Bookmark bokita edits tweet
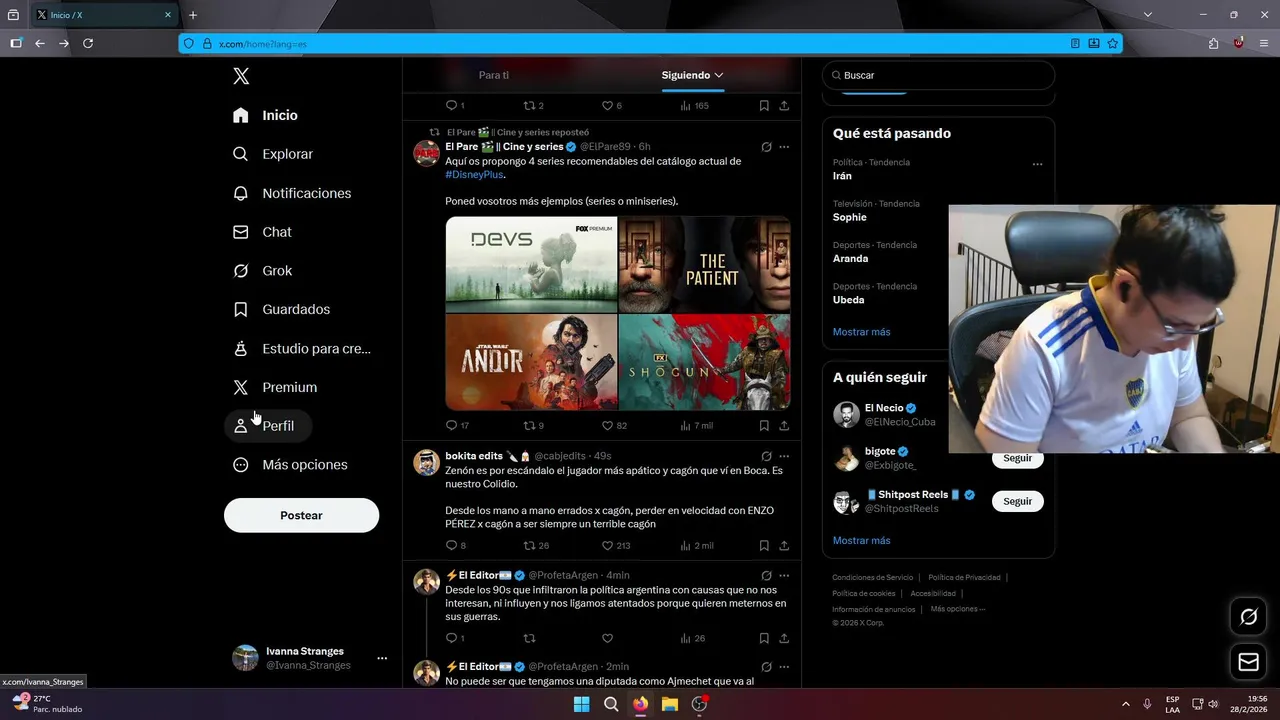Viewport: 1280px width, 720px height. (764, 546)
